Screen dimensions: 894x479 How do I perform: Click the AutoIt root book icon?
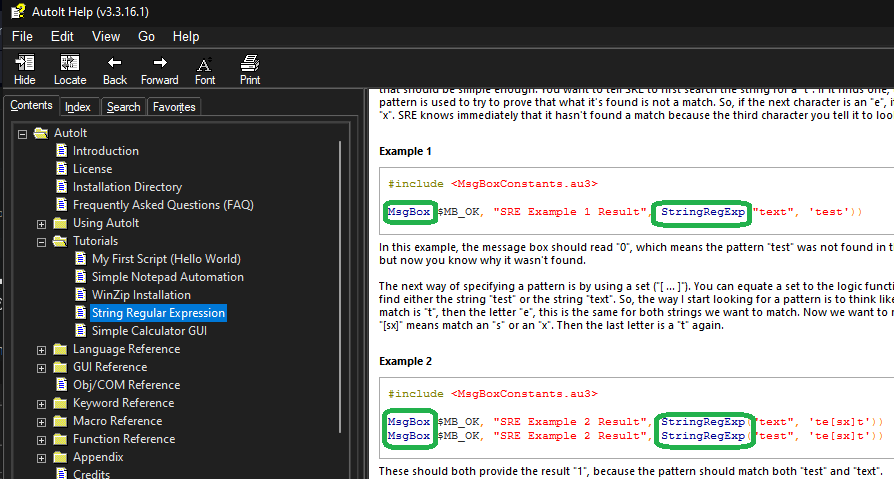coord(40,133)
